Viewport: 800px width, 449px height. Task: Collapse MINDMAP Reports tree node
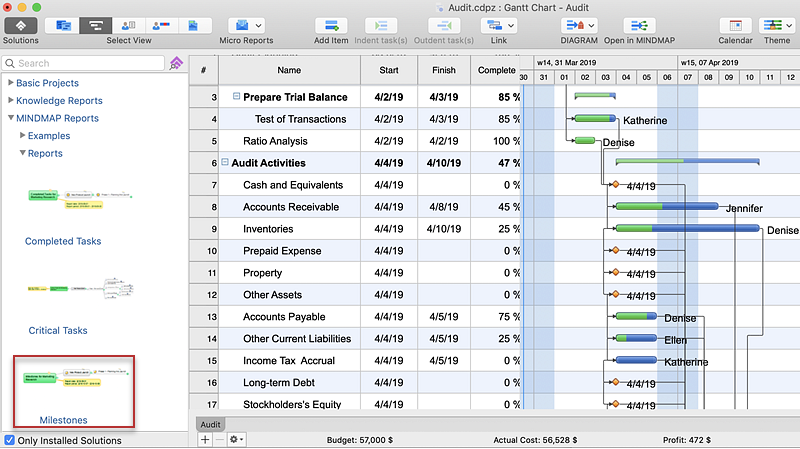pos(11,118)
